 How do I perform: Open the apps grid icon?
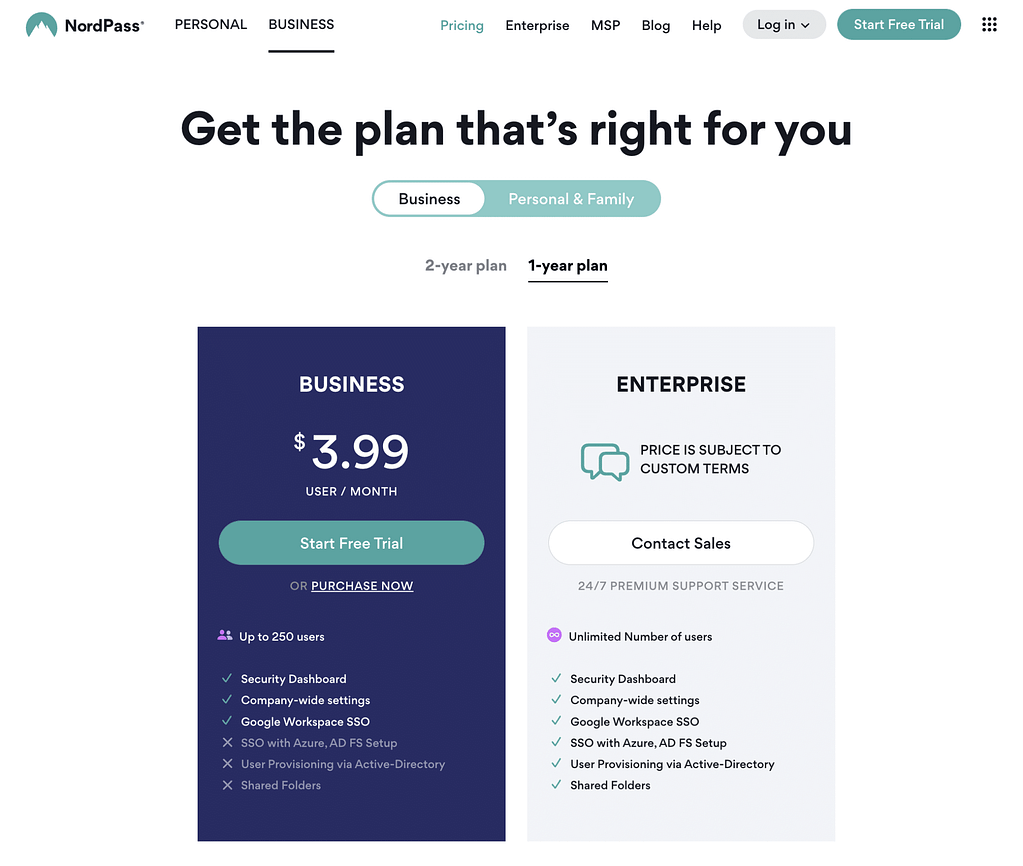989,25
